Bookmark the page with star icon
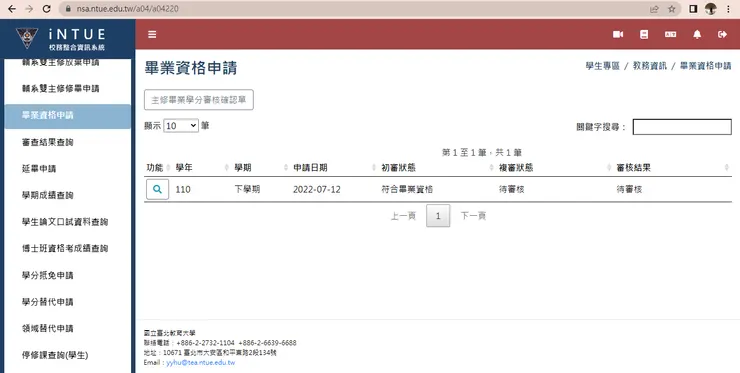Image resolution: width=740 pixels, height=373 pixels. pyautogui.click(x=672, y=9)
